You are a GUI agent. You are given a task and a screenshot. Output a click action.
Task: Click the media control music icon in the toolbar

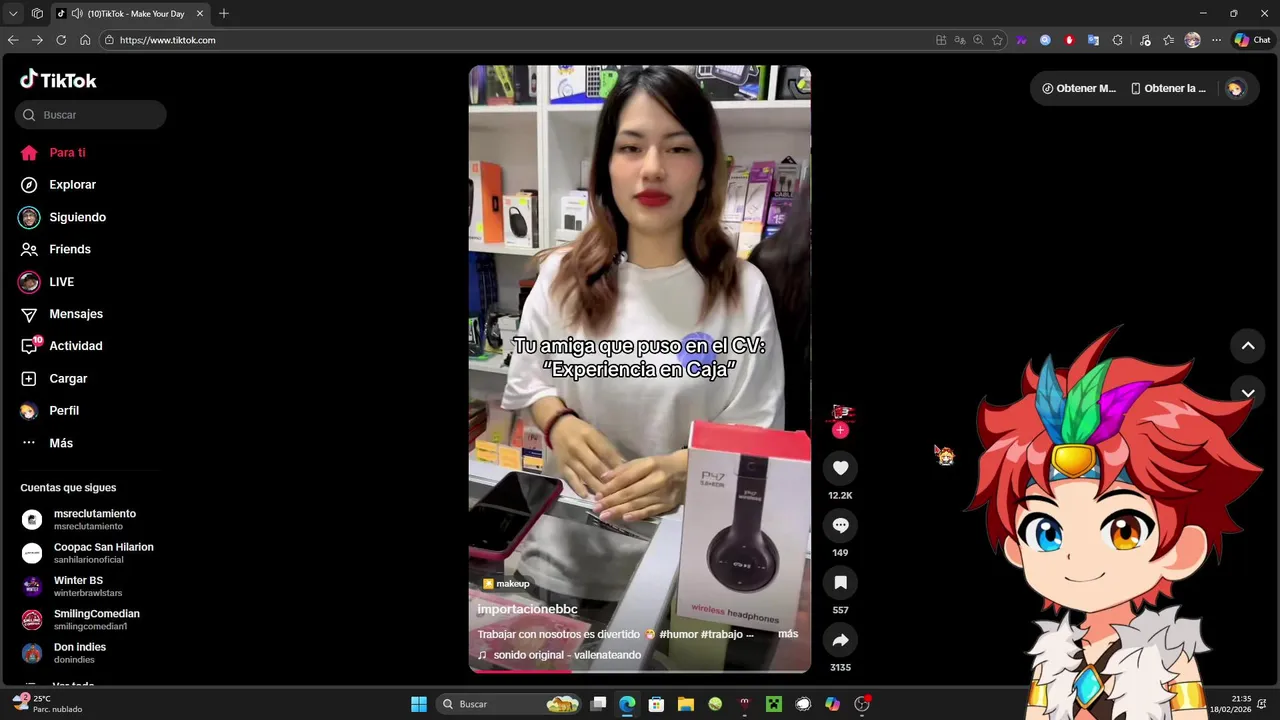1143,40
